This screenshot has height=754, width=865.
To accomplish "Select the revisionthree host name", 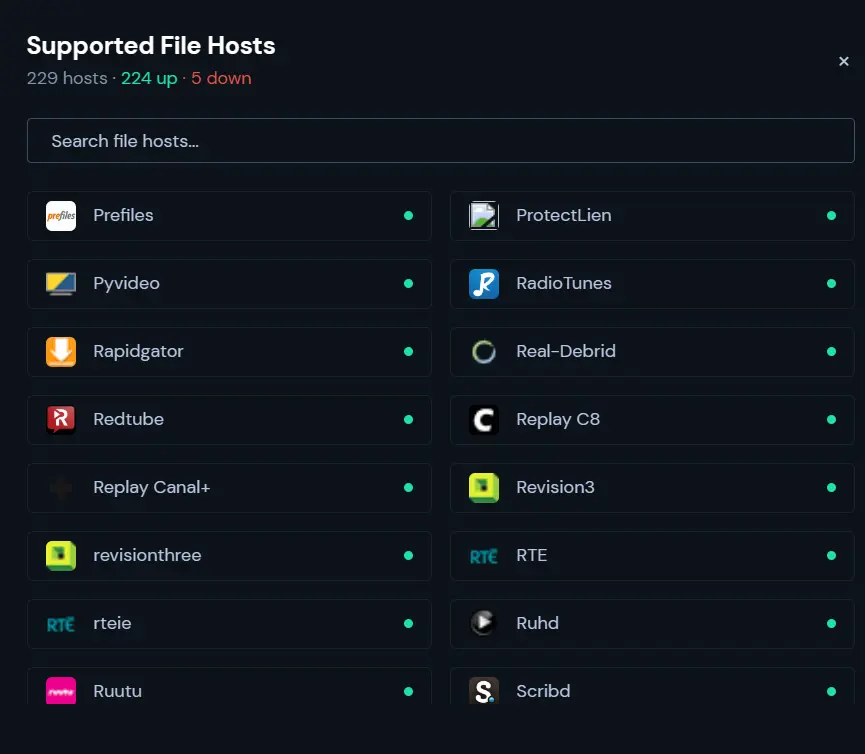I will pyautogui.click(x=147, y=555).
